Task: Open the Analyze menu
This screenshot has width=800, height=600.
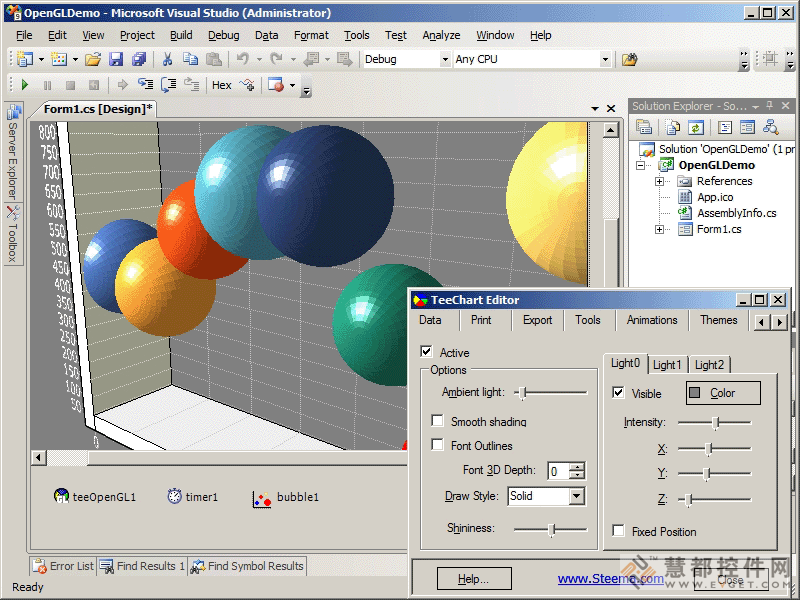Action: point(441,35)
